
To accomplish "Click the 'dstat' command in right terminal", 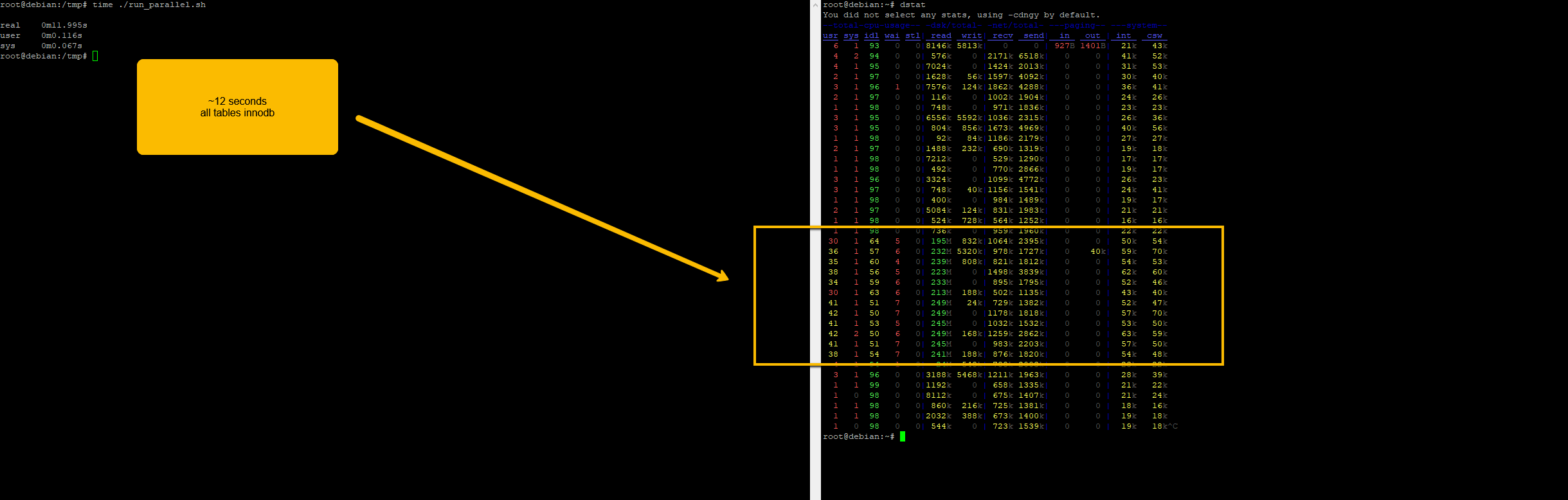I will point(912,5).
